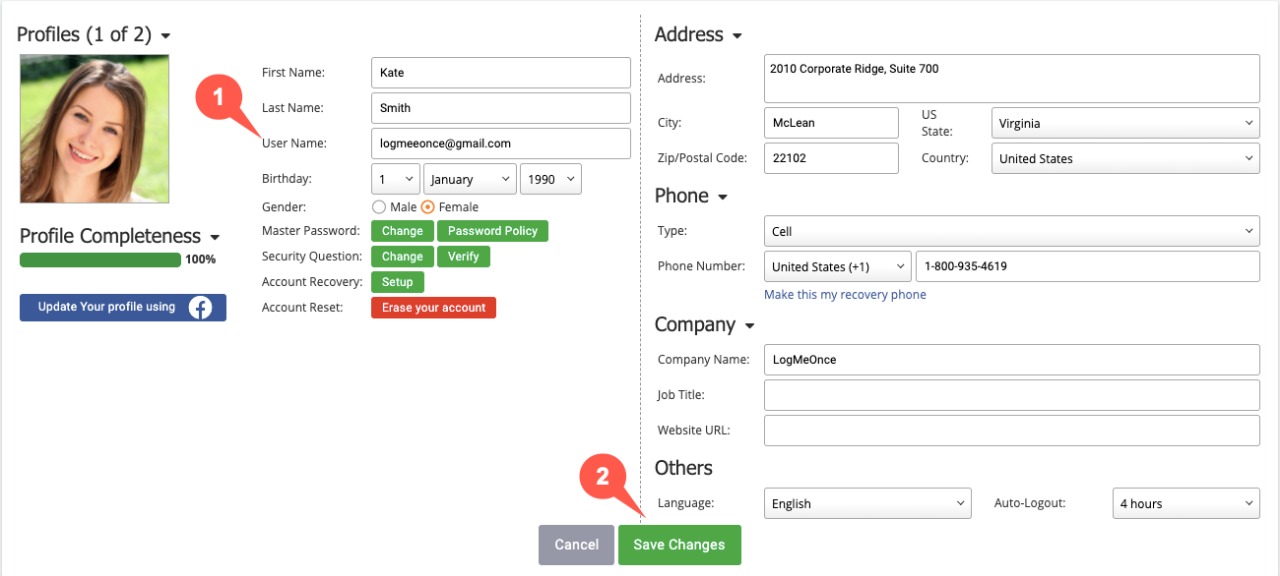Image resolution: width=1280 pixels, height=576 pixels.
Task: Open the birthday month dropdown showing January
Action: [x=470, y=179]
